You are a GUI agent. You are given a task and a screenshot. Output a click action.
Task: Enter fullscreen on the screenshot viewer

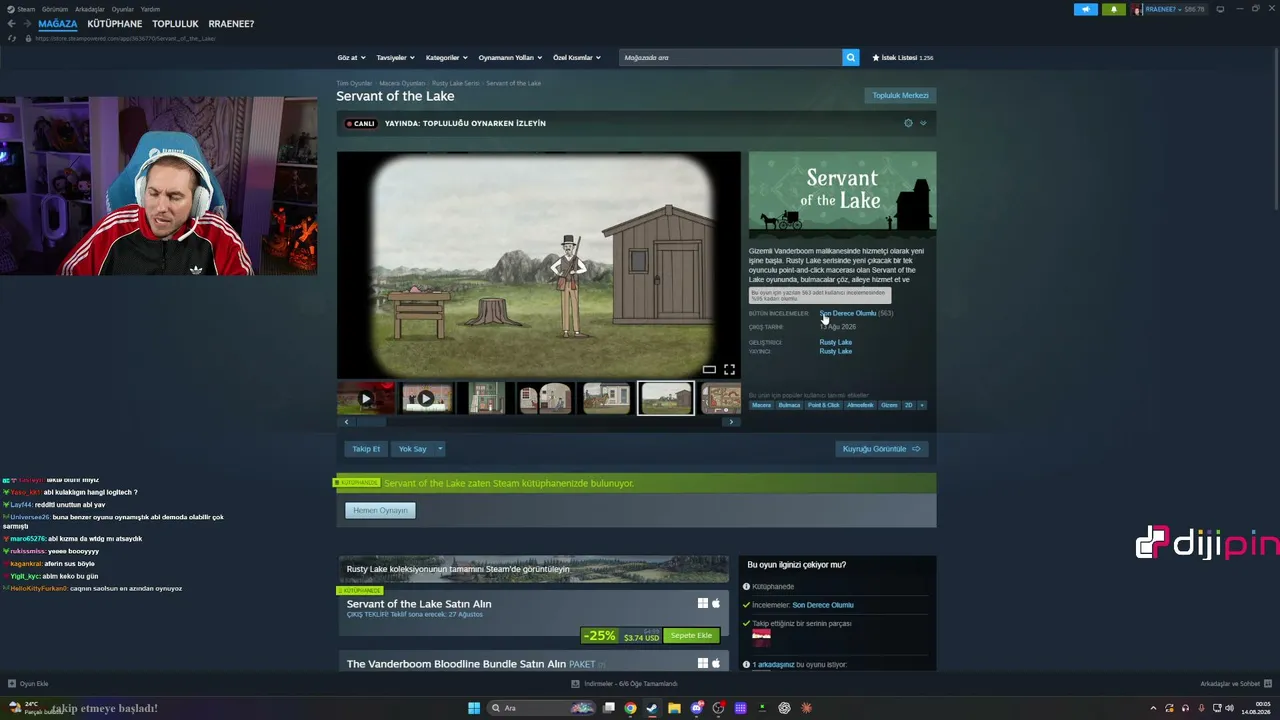729,370
